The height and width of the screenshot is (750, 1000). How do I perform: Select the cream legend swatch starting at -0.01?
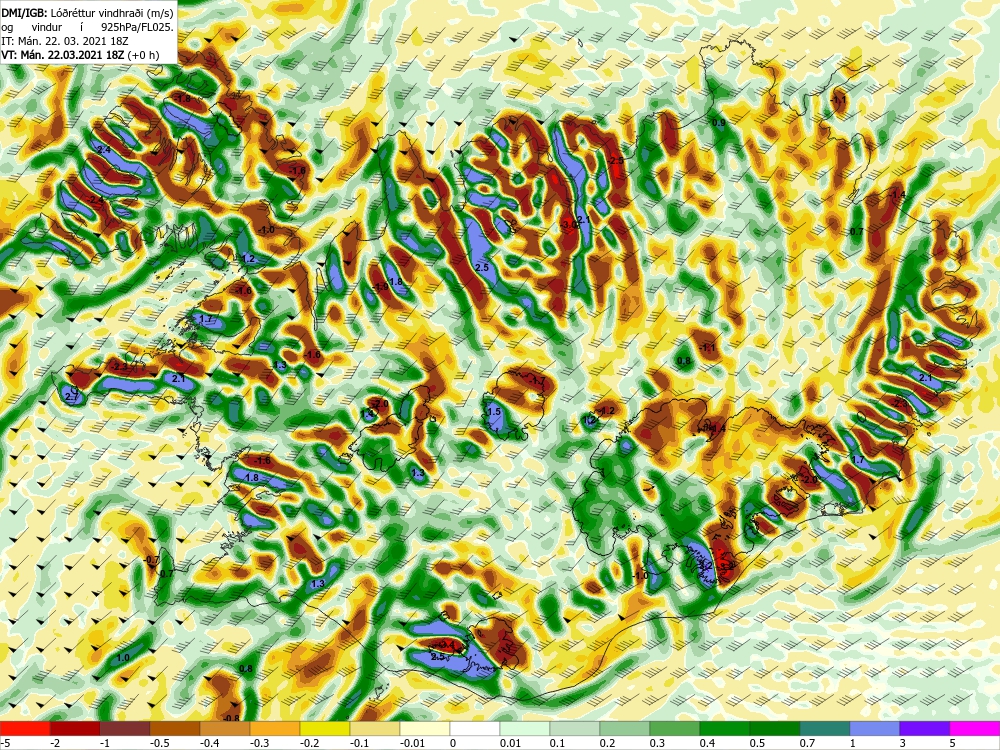pos(425,729)
